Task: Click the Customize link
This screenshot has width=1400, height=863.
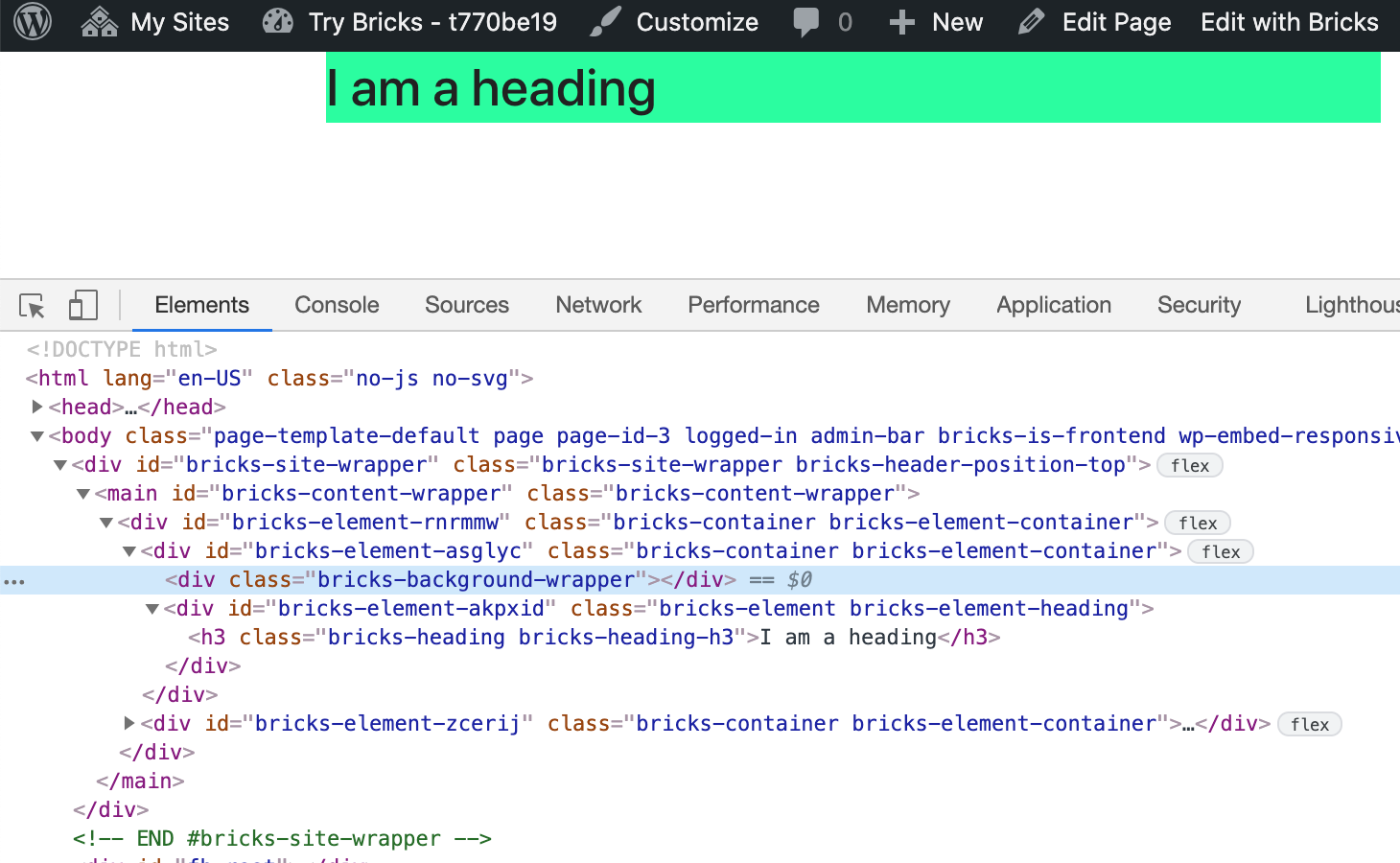Action: tap(697, 22)
